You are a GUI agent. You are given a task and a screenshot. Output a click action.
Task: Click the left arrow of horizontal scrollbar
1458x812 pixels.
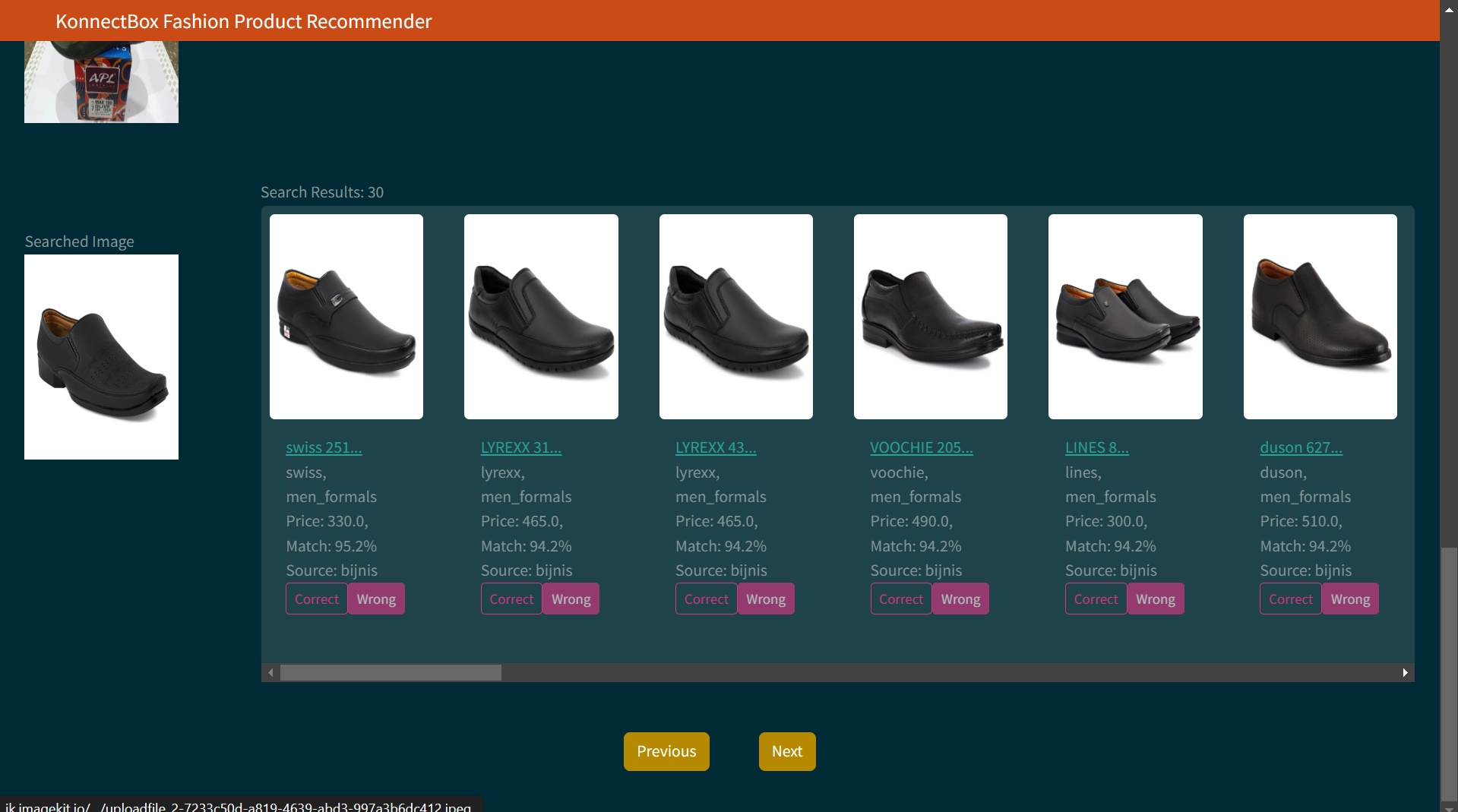[x=270, y=673]
